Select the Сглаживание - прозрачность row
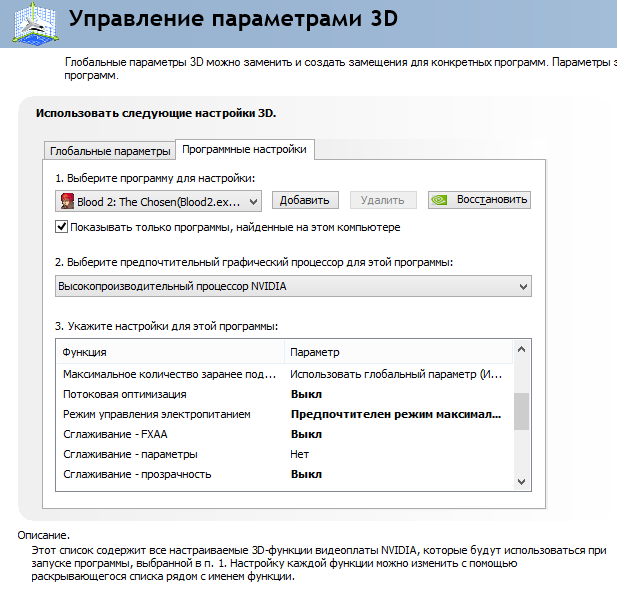Image resolution: width=617 pixels, height=592 pixels. click(x=285, y=474)
